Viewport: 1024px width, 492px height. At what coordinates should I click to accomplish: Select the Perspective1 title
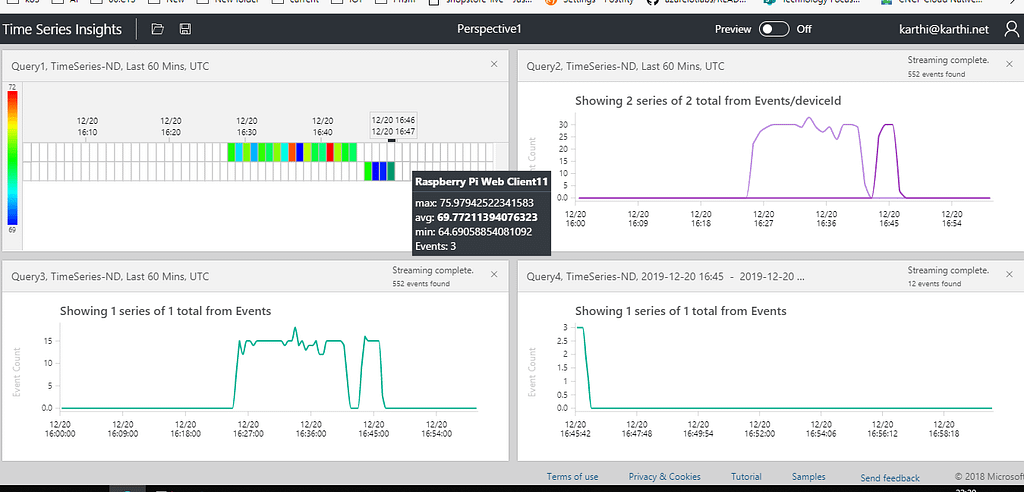coord(488,29)
